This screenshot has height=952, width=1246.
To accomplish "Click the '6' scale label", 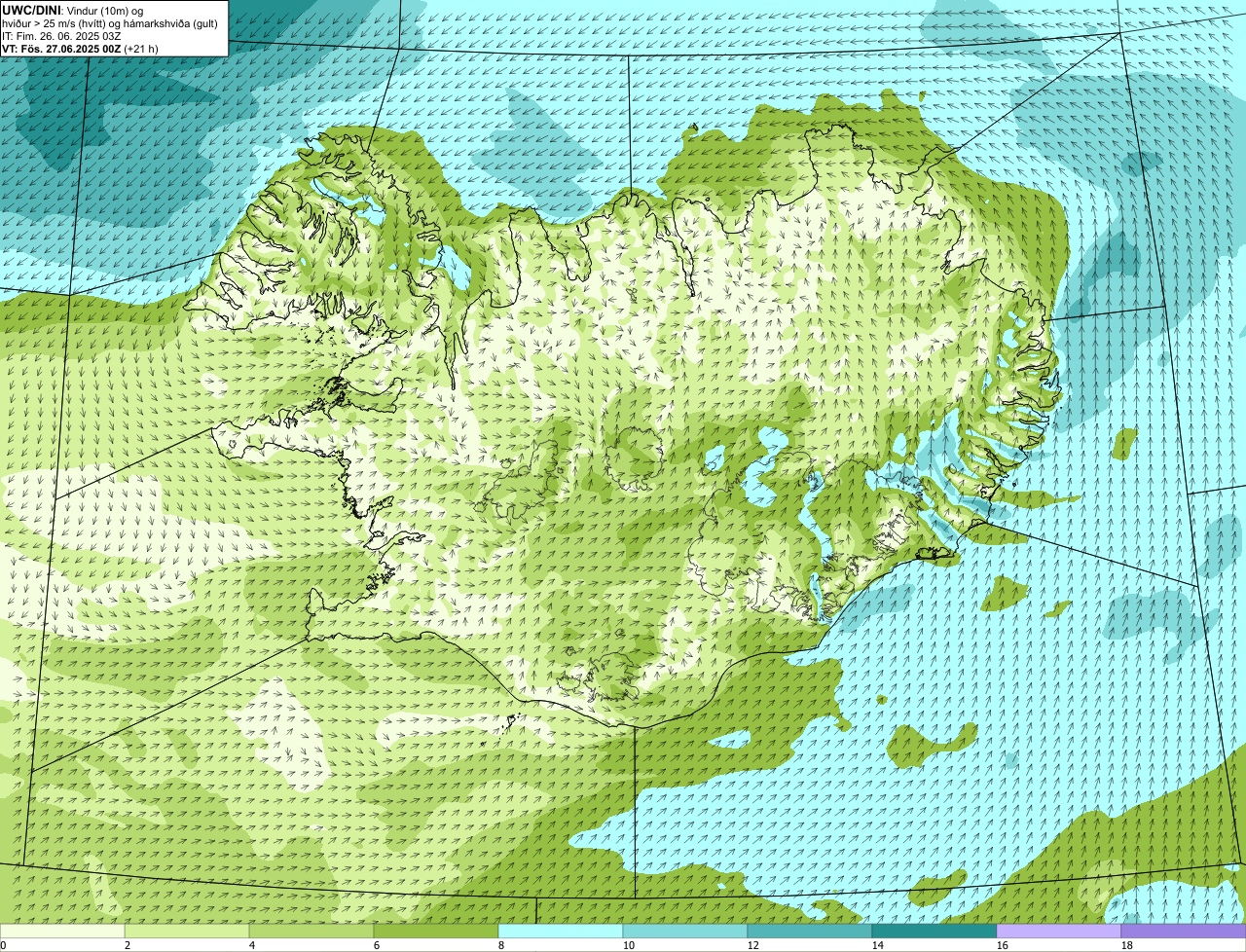I will [x=377, y=945].
